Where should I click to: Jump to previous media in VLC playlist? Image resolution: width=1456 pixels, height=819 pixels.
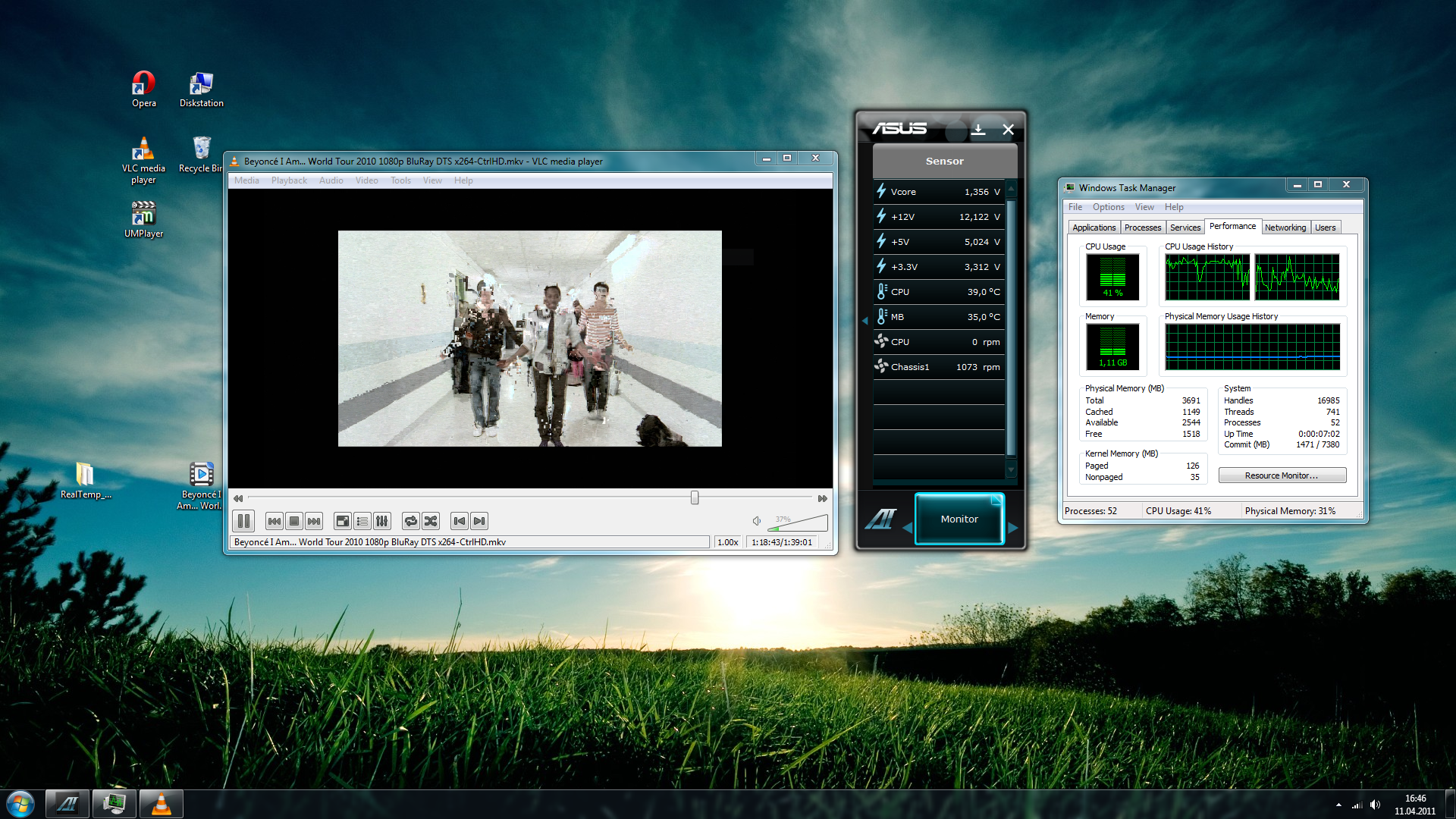tap(275, 521)
